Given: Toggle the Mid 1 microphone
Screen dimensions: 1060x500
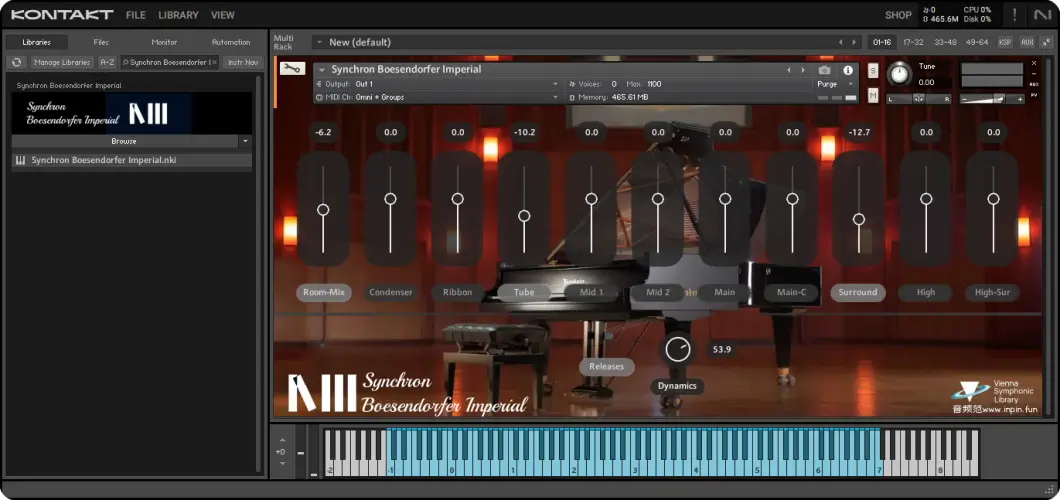Looking at the screenshot, I should tap(591, 293).
